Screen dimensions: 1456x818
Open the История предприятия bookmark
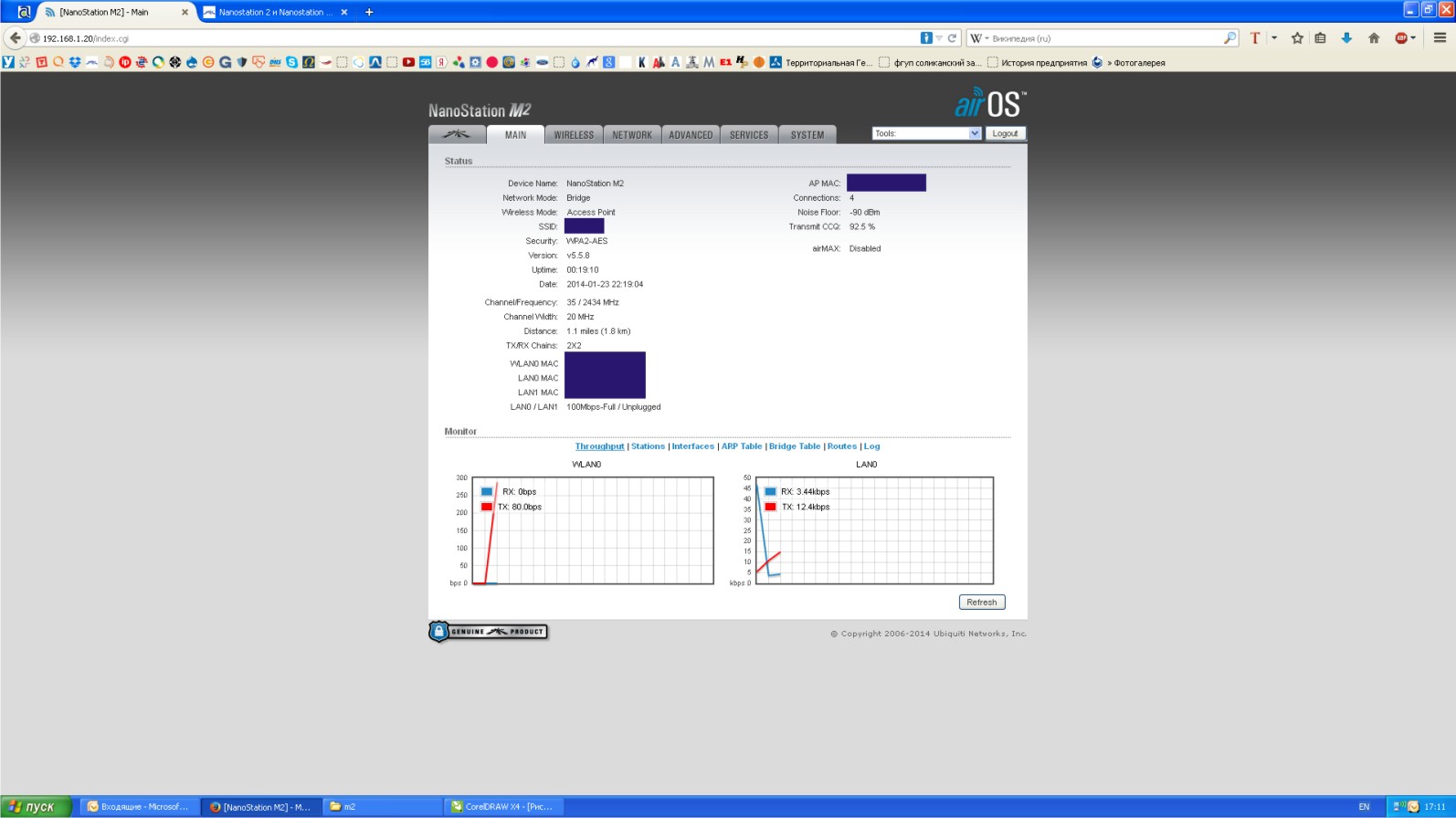[1037, 62]
